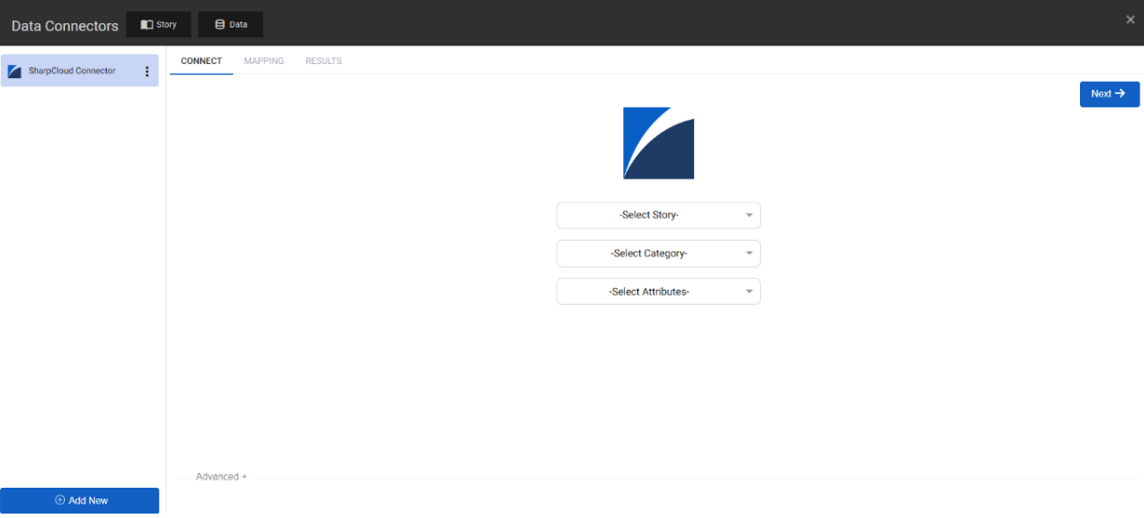Click the Next button
The height and width of the screenshot is (518, 1144).
pyautogui.click(x=1109, y=94)
